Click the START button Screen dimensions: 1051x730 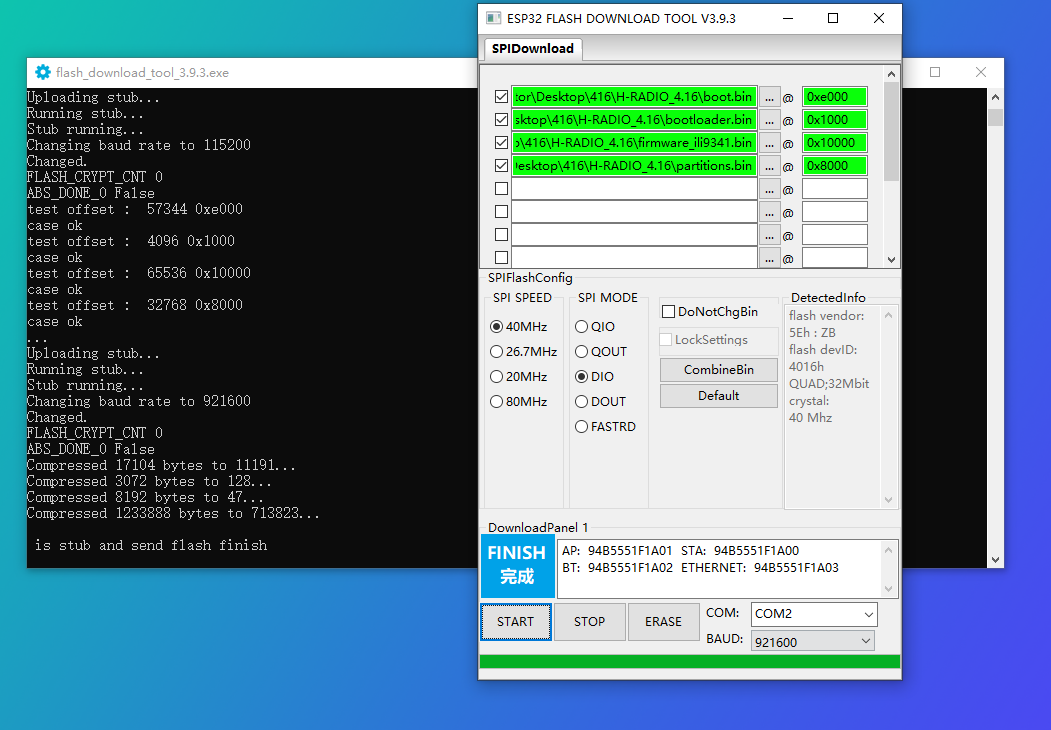coord(515,621)
